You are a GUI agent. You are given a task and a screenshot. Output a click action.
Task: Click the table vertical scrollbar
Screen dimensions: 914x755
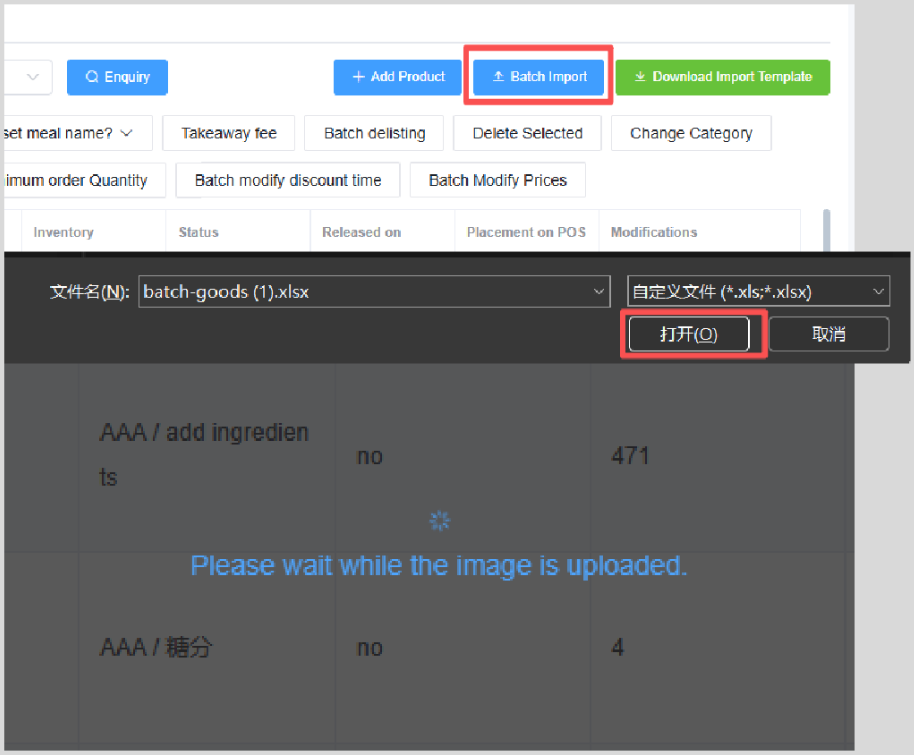[x=826, y=232]
